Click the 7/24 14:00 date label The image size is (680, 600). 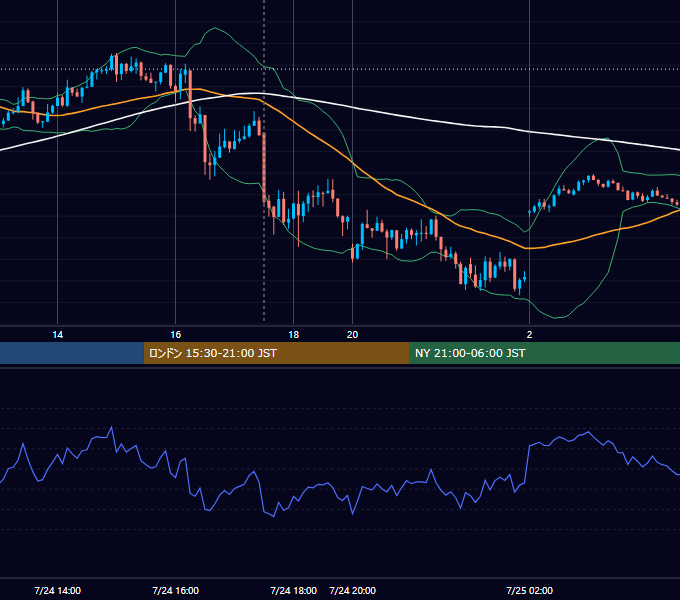pos(57,590)
